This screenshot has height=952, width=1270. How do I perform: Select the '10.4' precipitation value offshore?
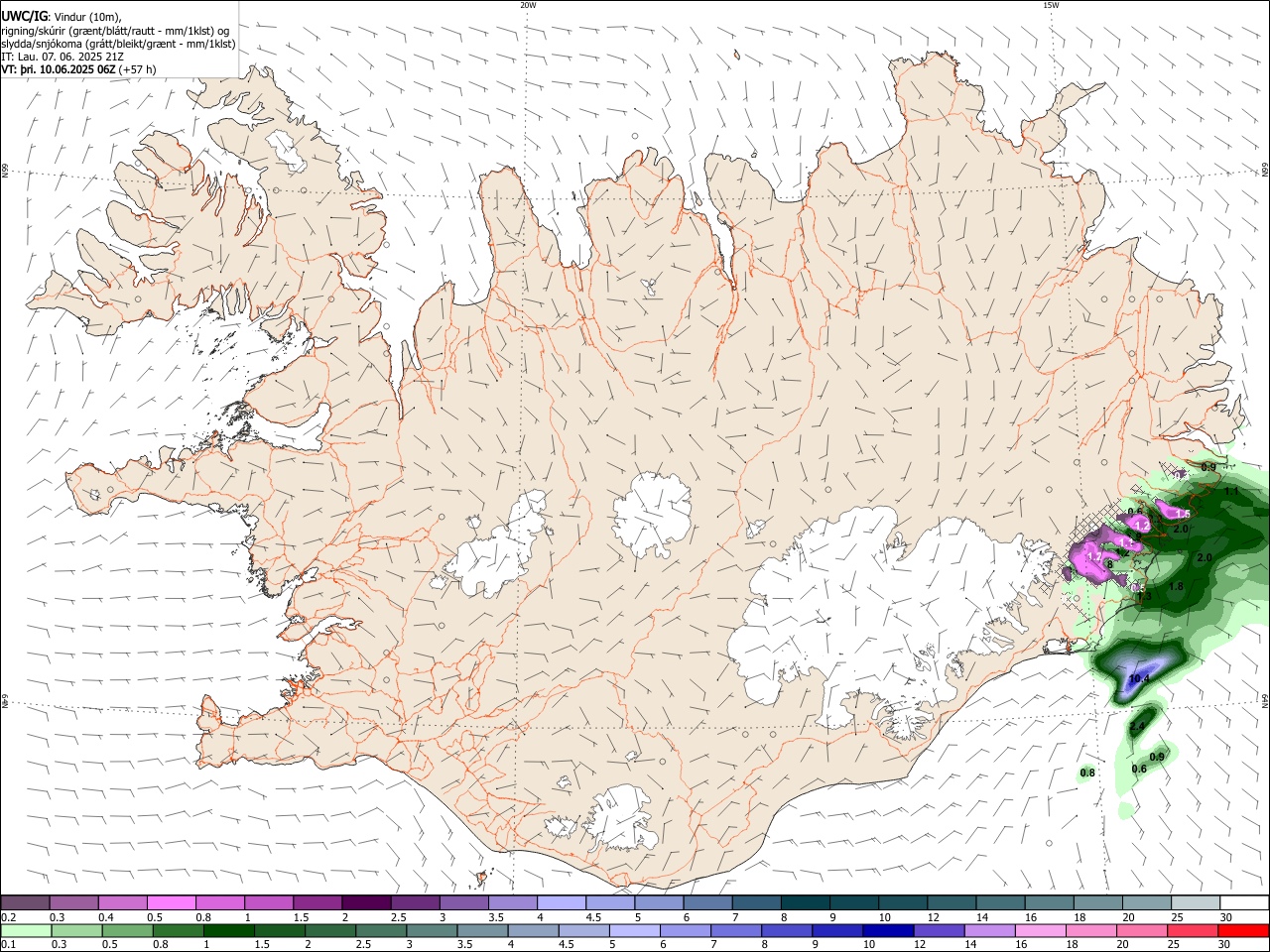click(1139, 679)
